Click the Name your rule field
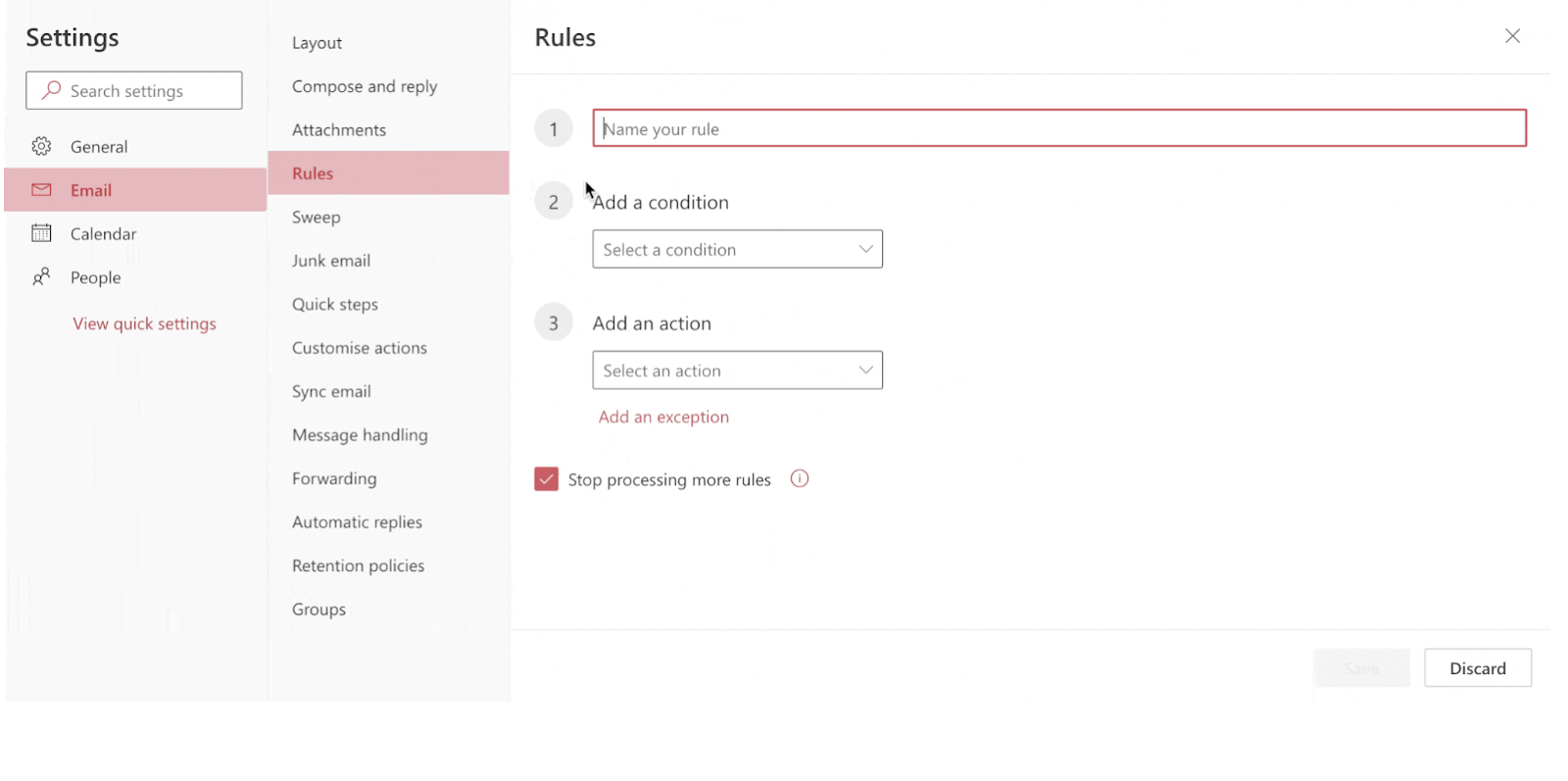 coord(1058,128)
